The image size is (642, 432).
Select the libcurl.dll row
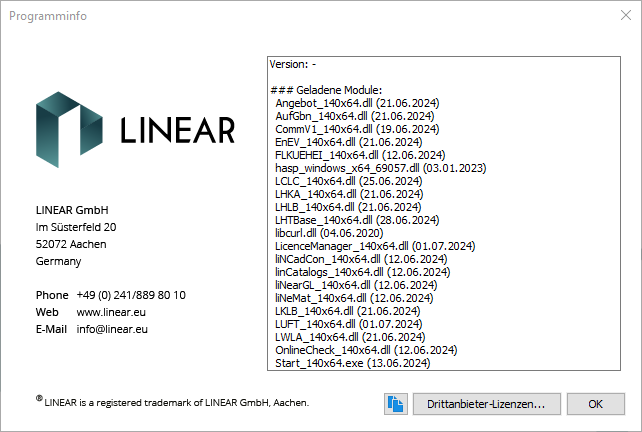coord(329,233)
